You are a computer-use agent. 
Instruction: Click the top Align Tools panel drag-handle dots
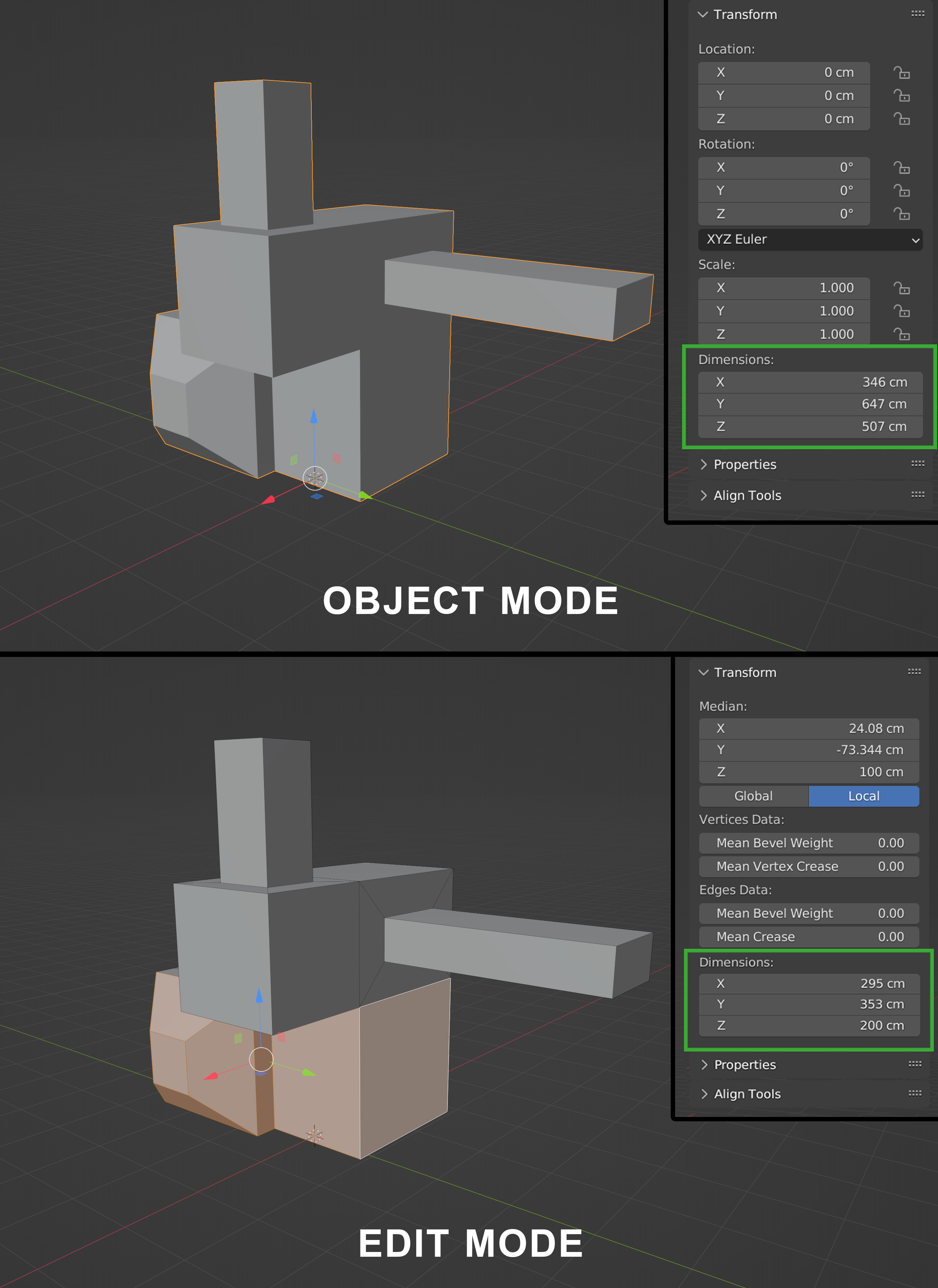click(x=918, y=495)
